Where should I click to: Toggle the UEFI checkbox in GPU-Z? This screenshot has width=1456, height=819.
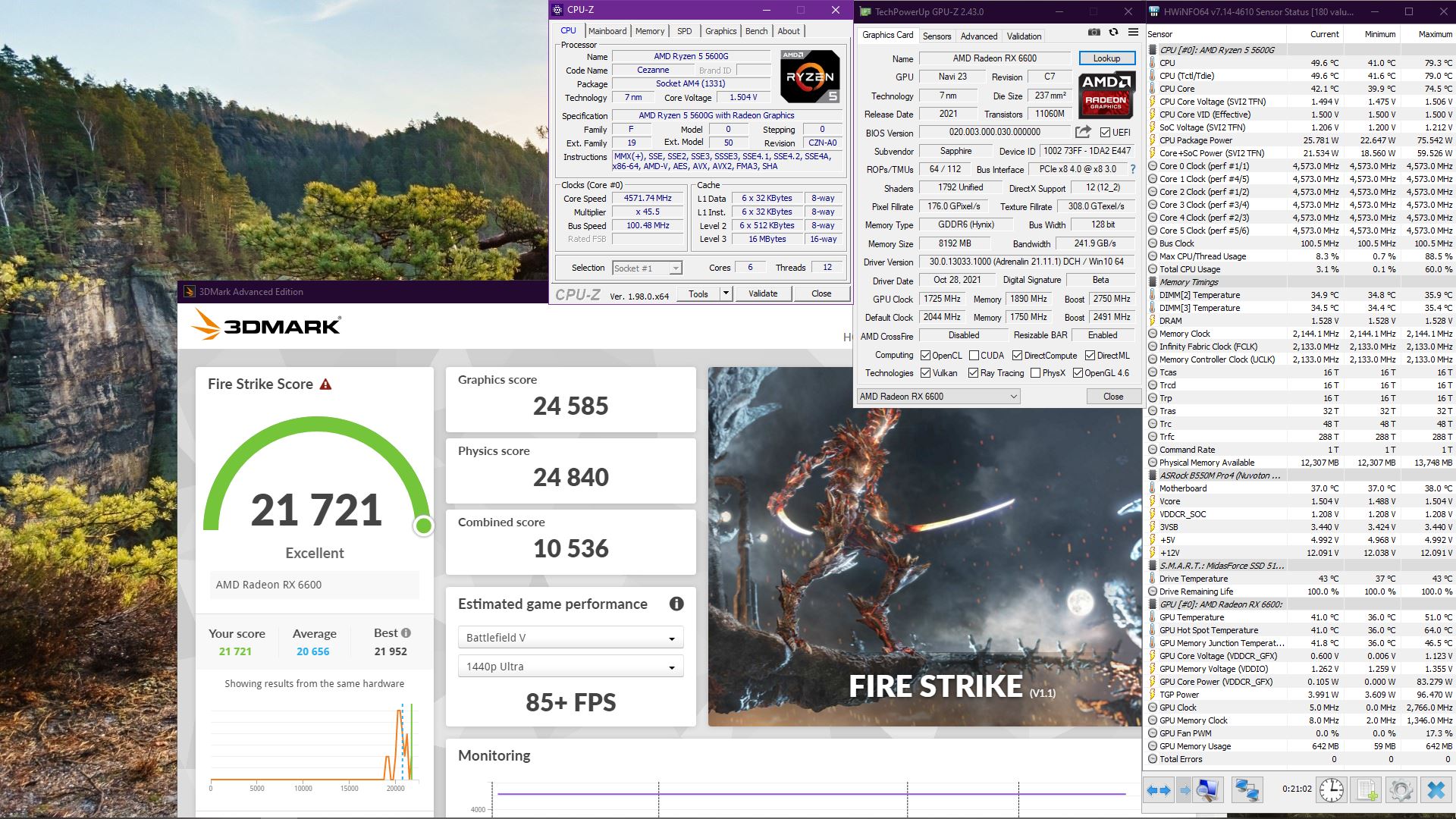point(1105,133)
